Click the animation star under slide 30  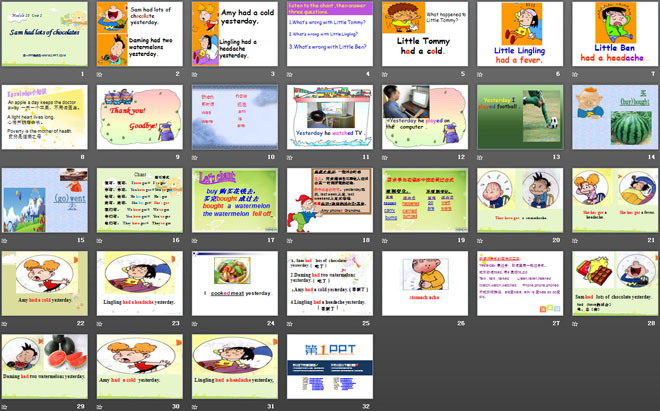coord(100,407)
